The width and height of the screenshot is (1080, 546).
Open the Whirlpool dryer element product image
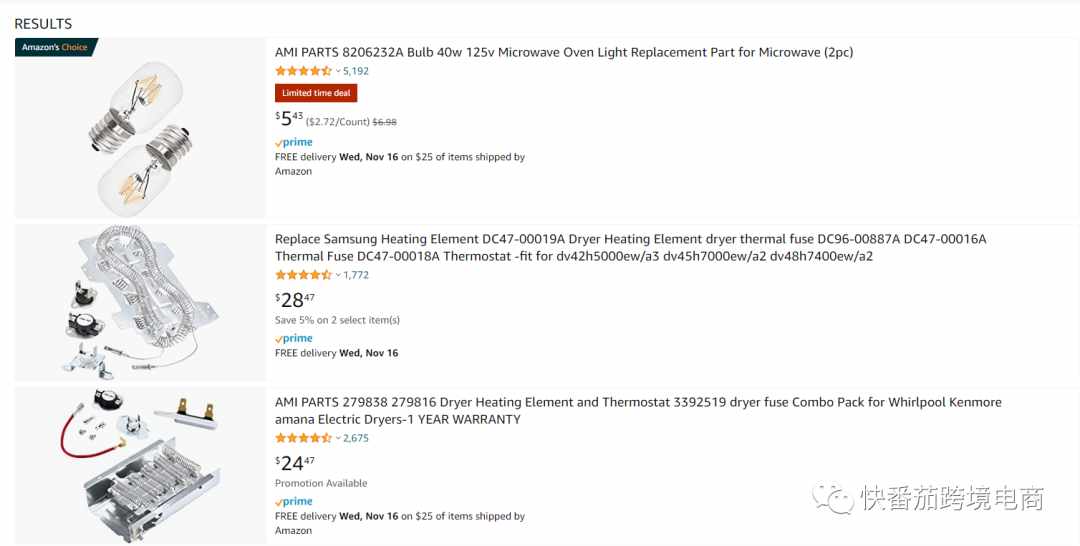141,466
